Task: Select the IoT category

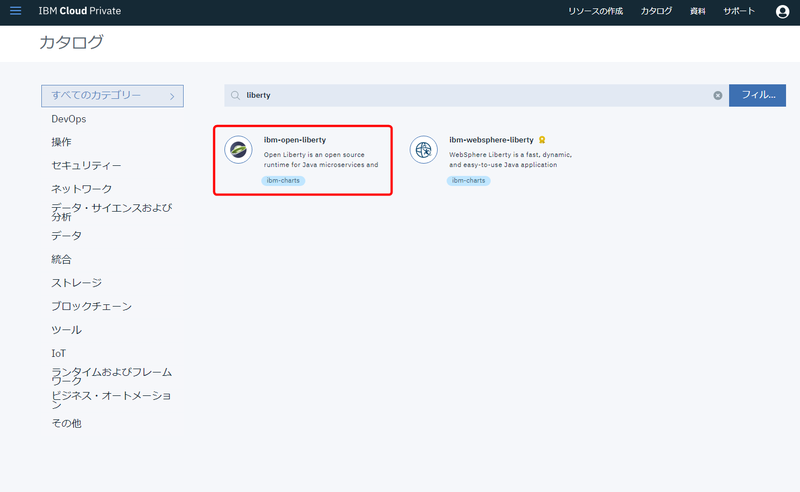Action: pyautogui.click(x=58, y=353)
